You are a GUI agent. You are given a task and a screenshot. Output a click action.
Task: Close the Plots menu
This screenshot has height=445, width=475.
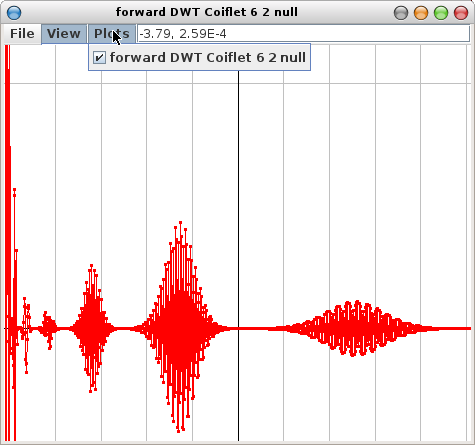[112, 34]
